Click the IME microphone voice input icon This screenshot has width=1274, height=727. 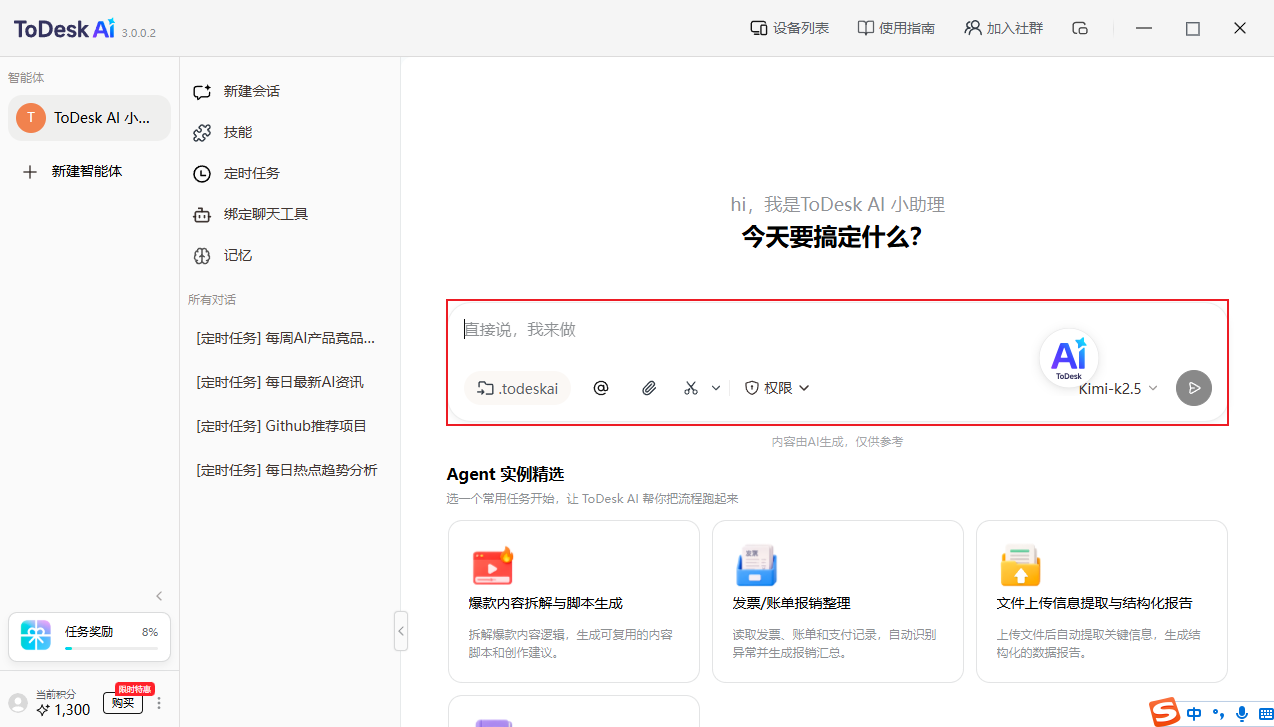coord(1242,714)
